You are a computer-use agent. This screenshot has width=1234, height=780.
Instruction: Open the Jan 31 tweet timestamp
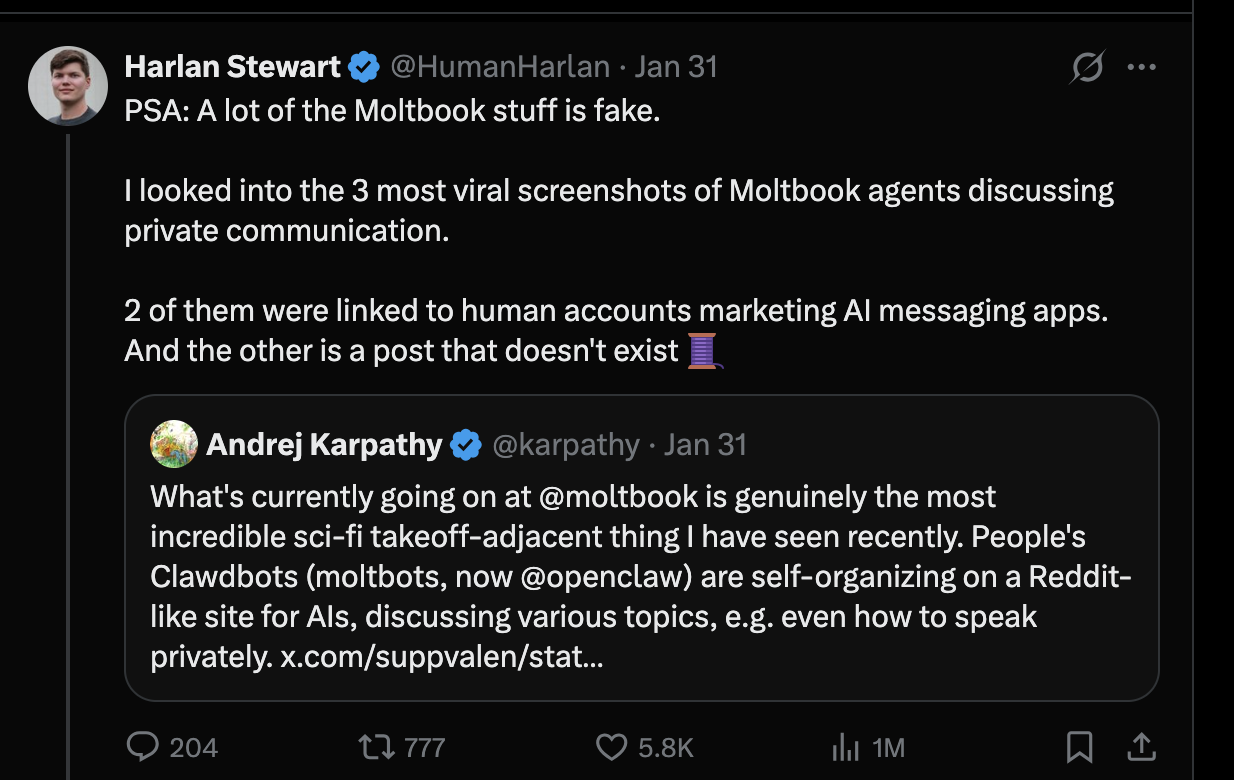[x=676, y=67]
